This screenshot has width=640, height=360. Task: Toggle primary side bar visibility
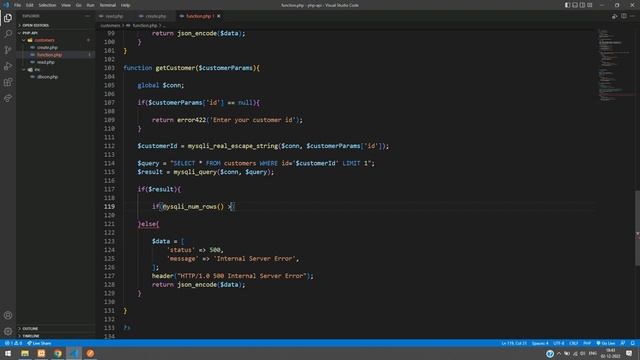pyautogui.click(x=567, y=5)
